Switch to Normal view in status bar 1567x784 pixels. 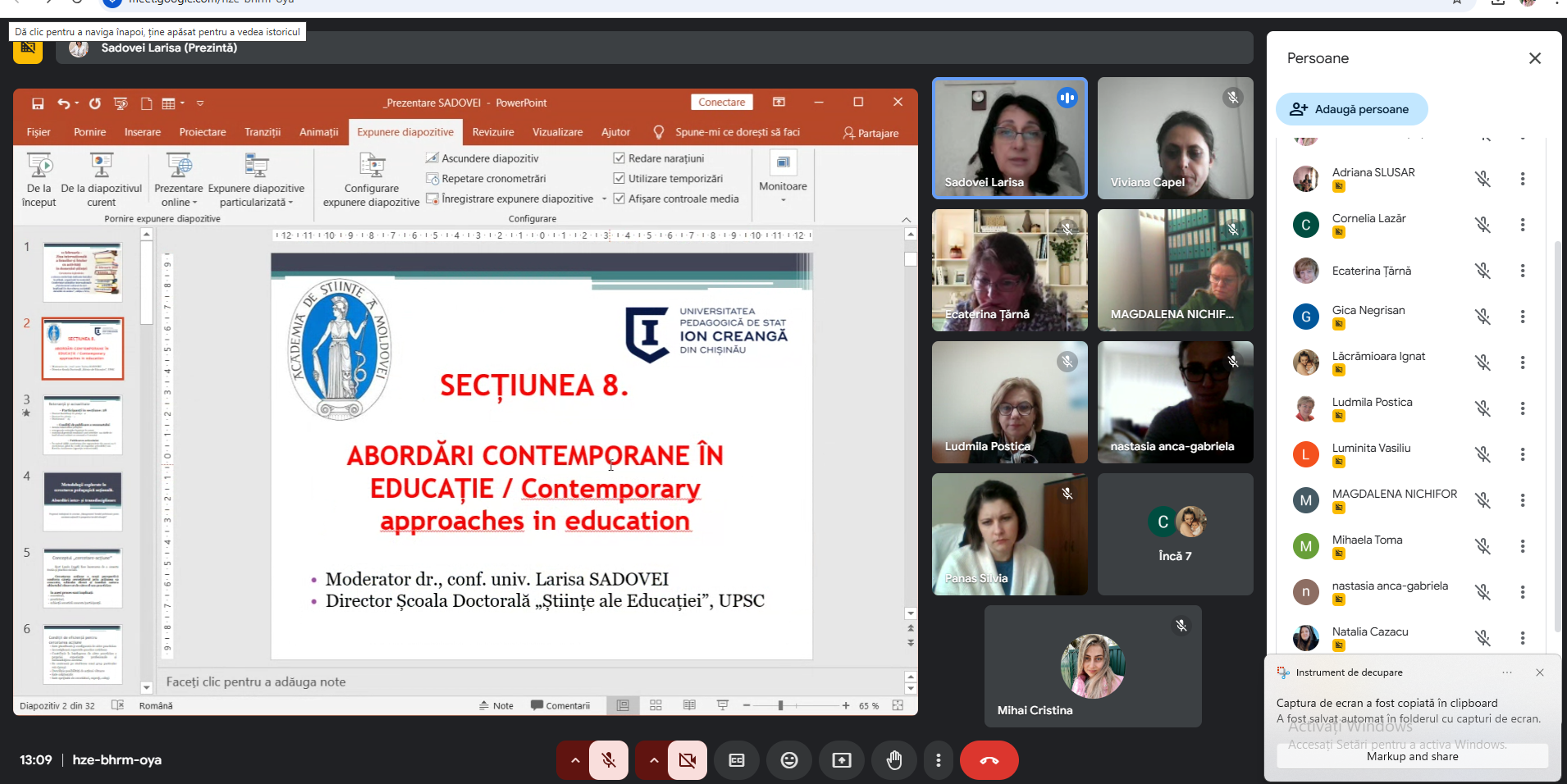pyautogui.click(x=624, y=705)
